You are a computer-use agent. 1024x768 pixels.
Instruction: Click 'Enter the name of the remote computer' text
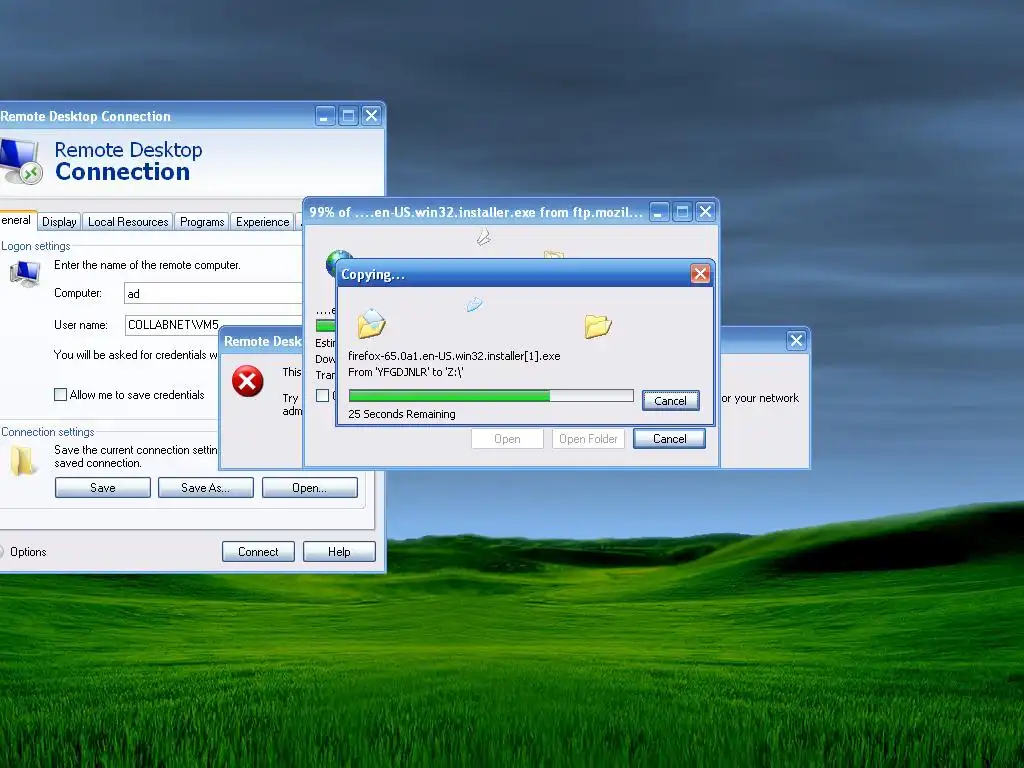pos(147,265)
